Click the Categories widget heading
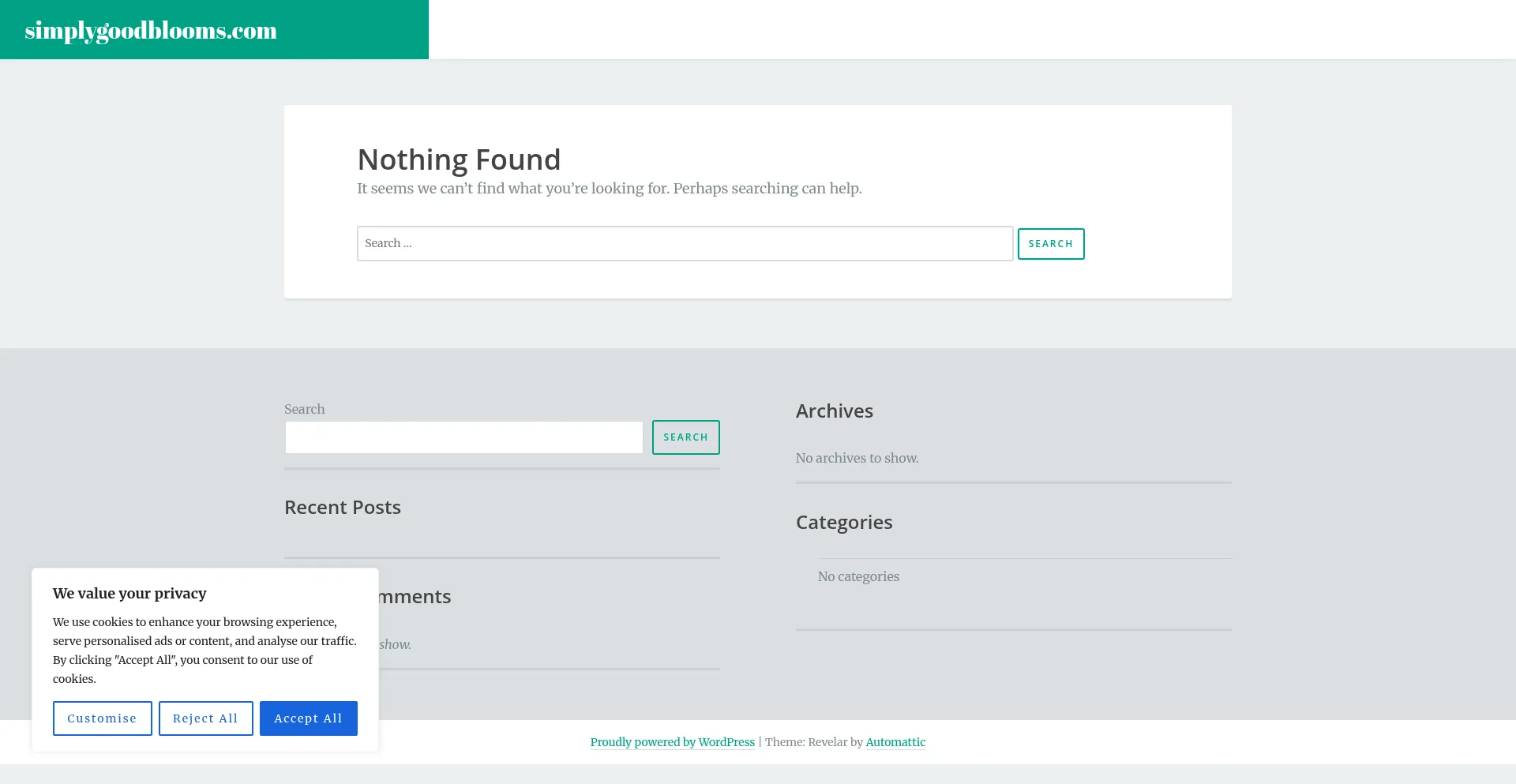Viewport: 1516px width, 784px height. (843, 523)
